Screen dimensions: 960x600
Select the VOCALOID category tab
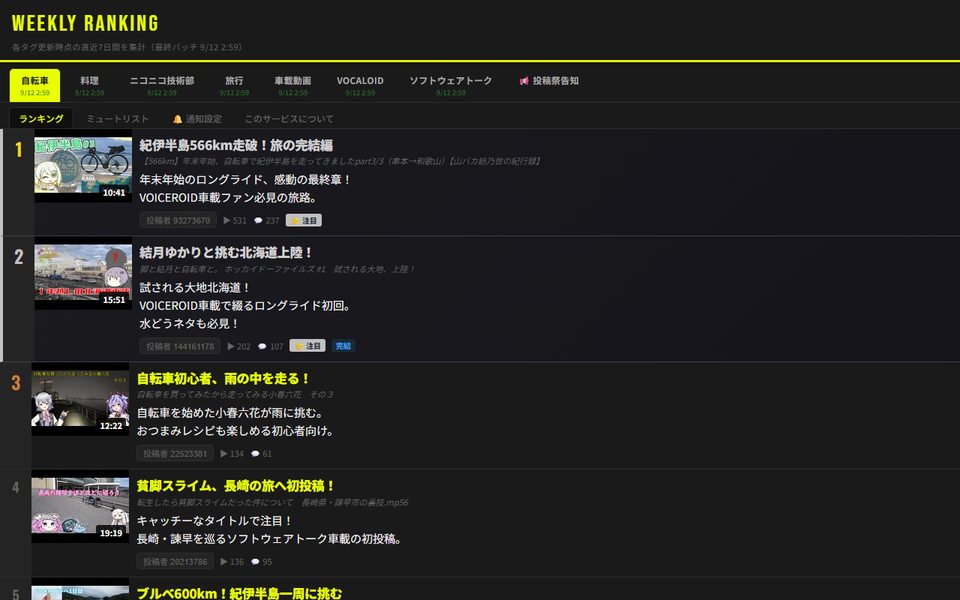tap(360, 86)
